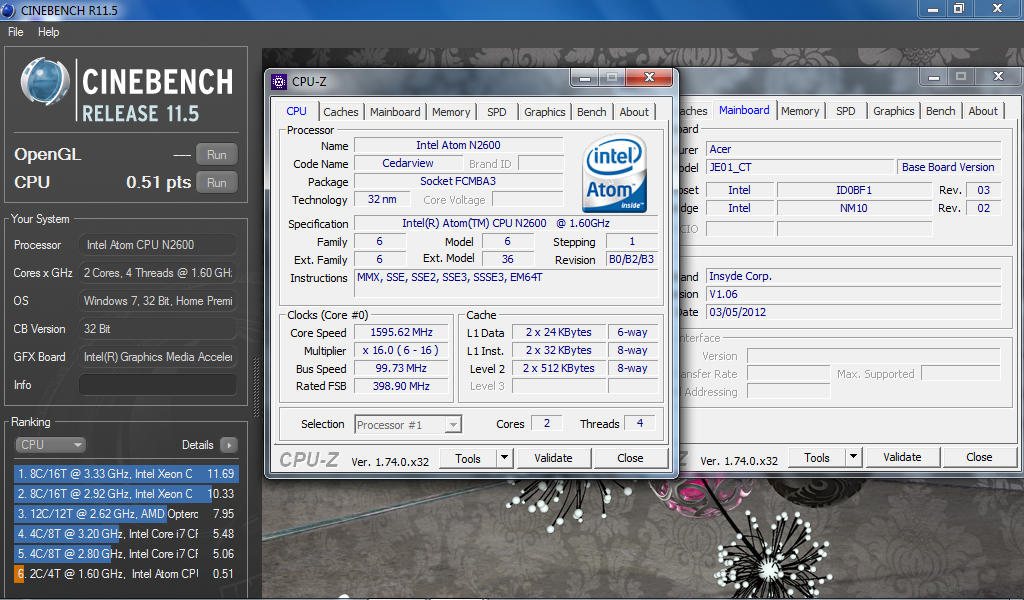
Task: Click Tools button in back CPU-Z window
Action: click(817, 458)
